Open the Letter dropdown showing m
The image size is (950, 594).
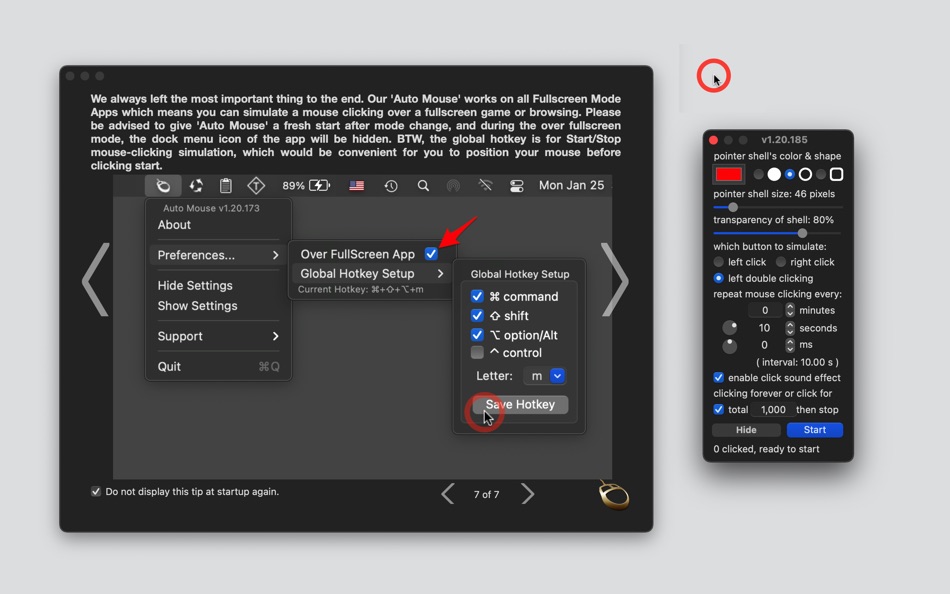pyautogui.click(x=544, y=376)
